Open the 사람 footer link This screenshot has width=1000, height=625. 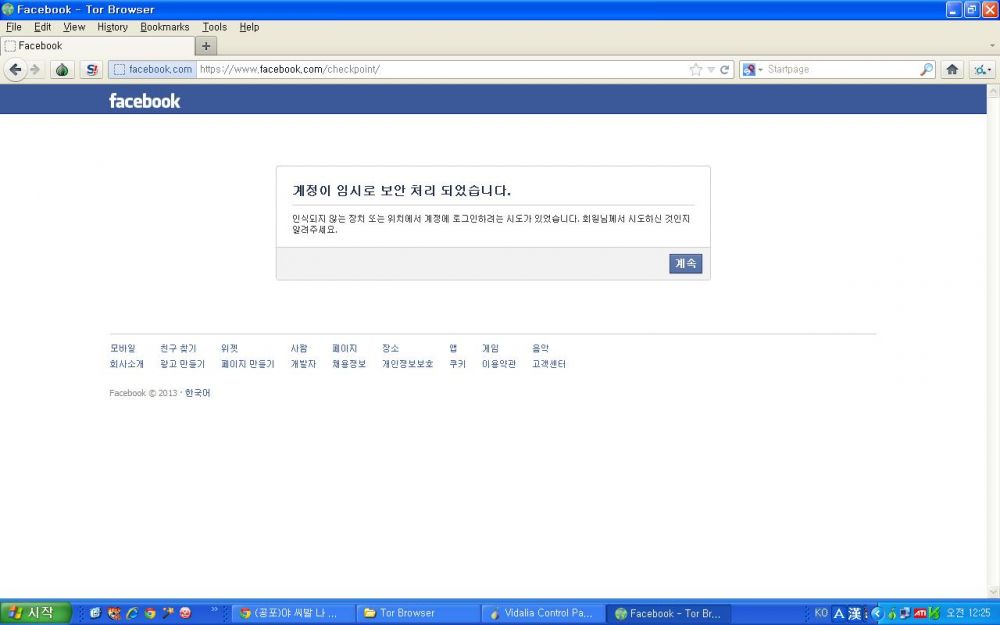[298, 348]
